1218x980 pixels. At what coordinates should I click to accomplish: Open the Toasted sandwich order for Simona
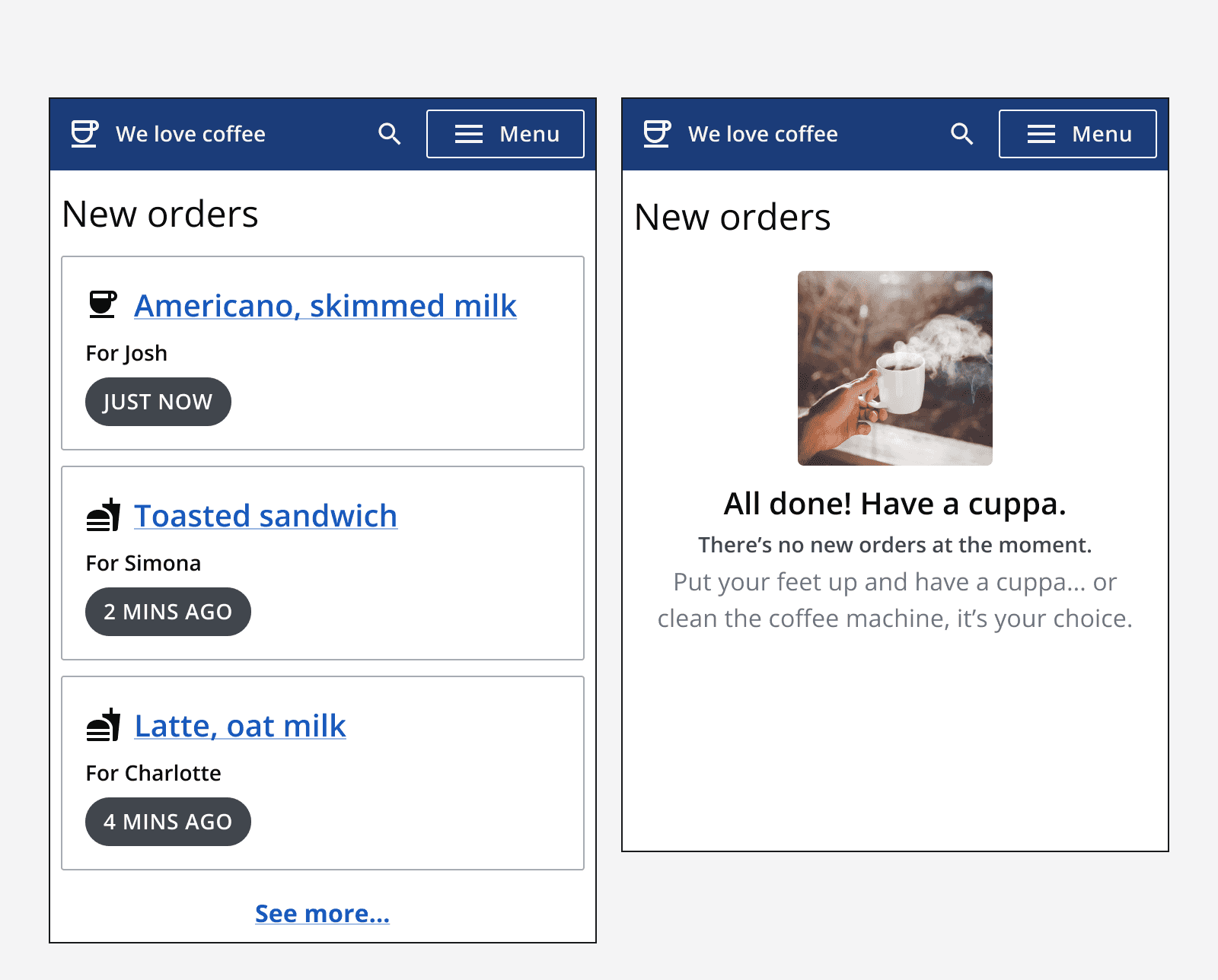[265, 516]
